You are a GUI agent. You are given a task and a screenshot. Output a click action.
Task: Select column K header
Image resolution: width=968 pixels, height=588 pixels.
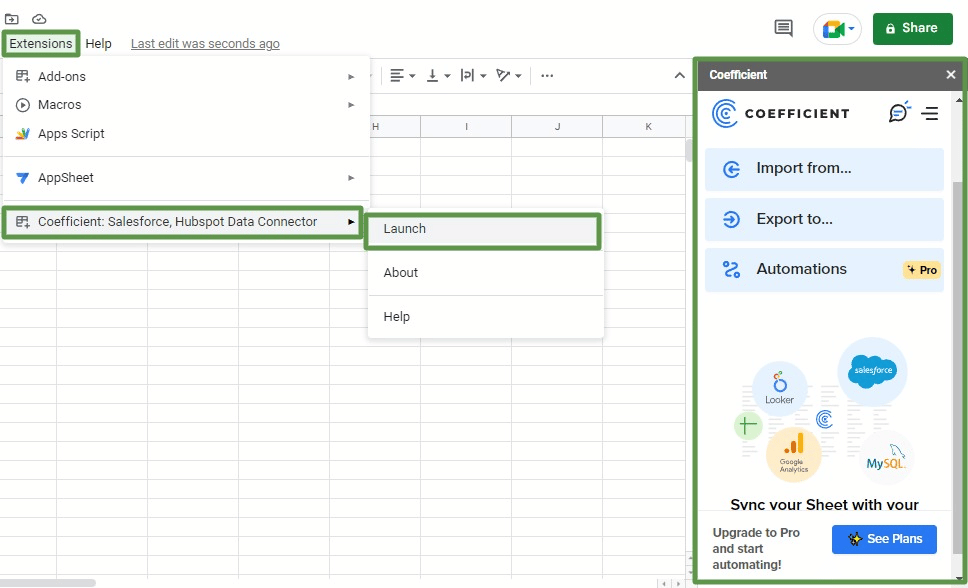[646, 127]
